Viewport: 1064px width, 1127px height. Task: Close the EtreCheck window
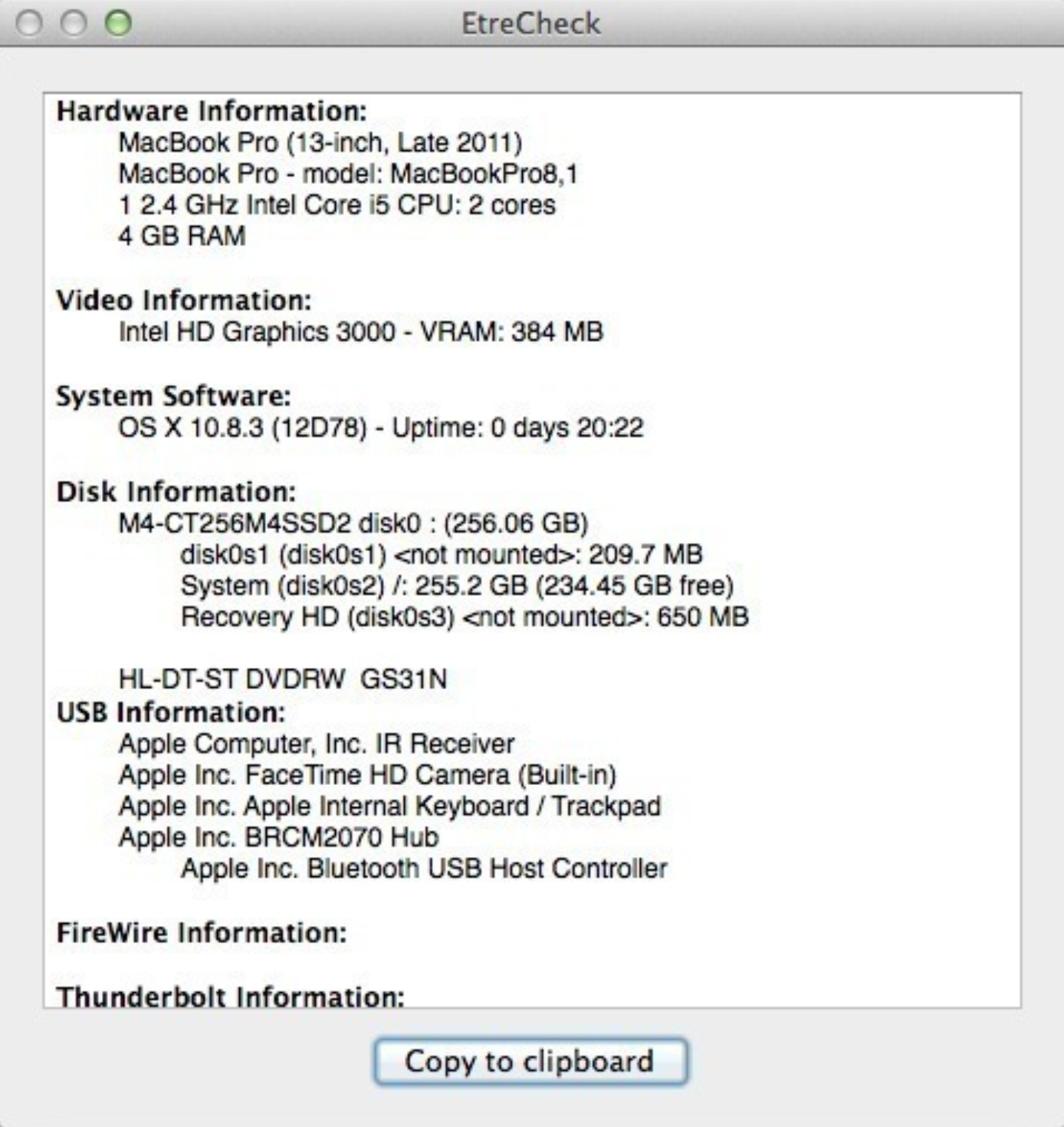pyautogui.click(x=30, y=23)
